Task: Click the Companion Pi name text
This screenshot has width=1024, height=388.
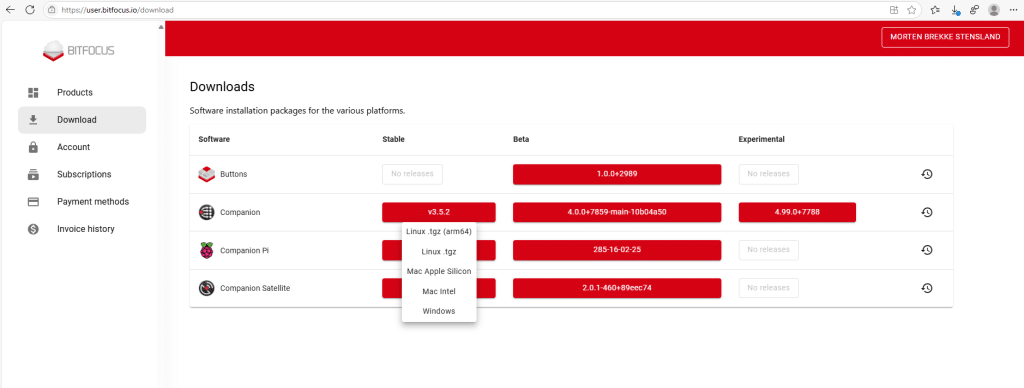Action: pos(244,250)
